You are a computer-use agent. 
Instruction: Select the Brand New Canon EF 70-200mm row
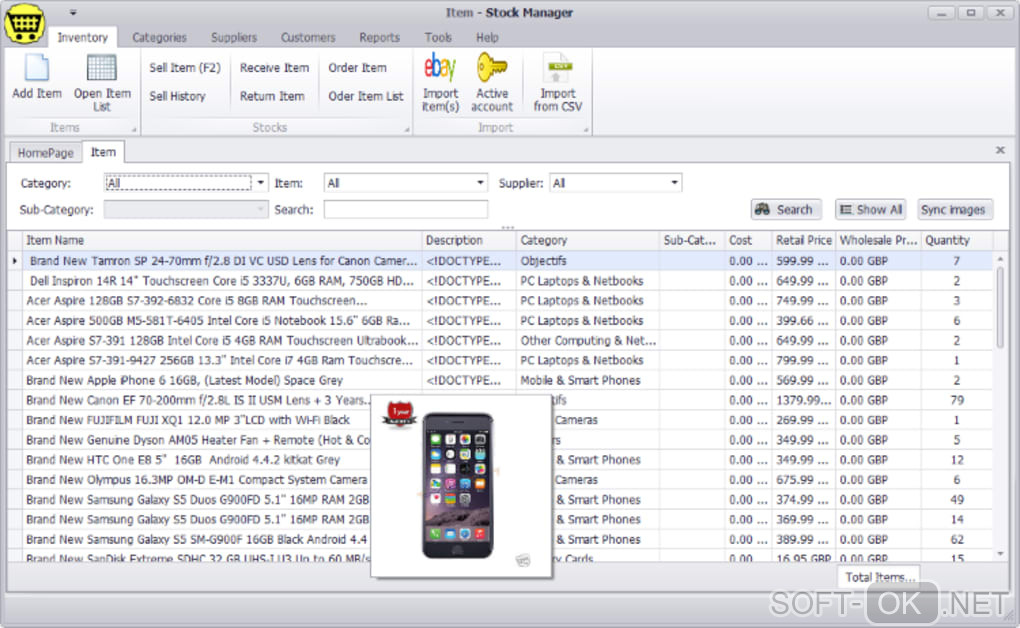click(500, 400)
